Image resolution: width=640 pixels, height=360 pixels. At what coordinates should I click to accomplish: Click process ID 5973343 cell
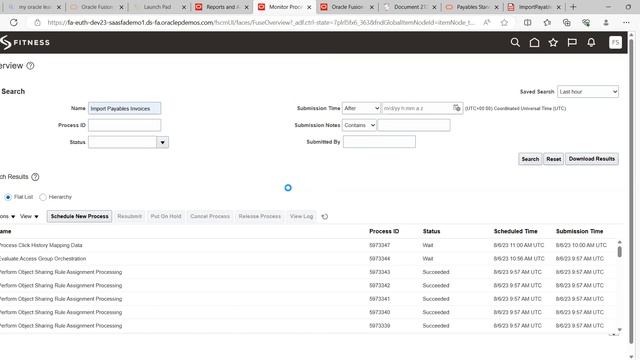point(380,272)
